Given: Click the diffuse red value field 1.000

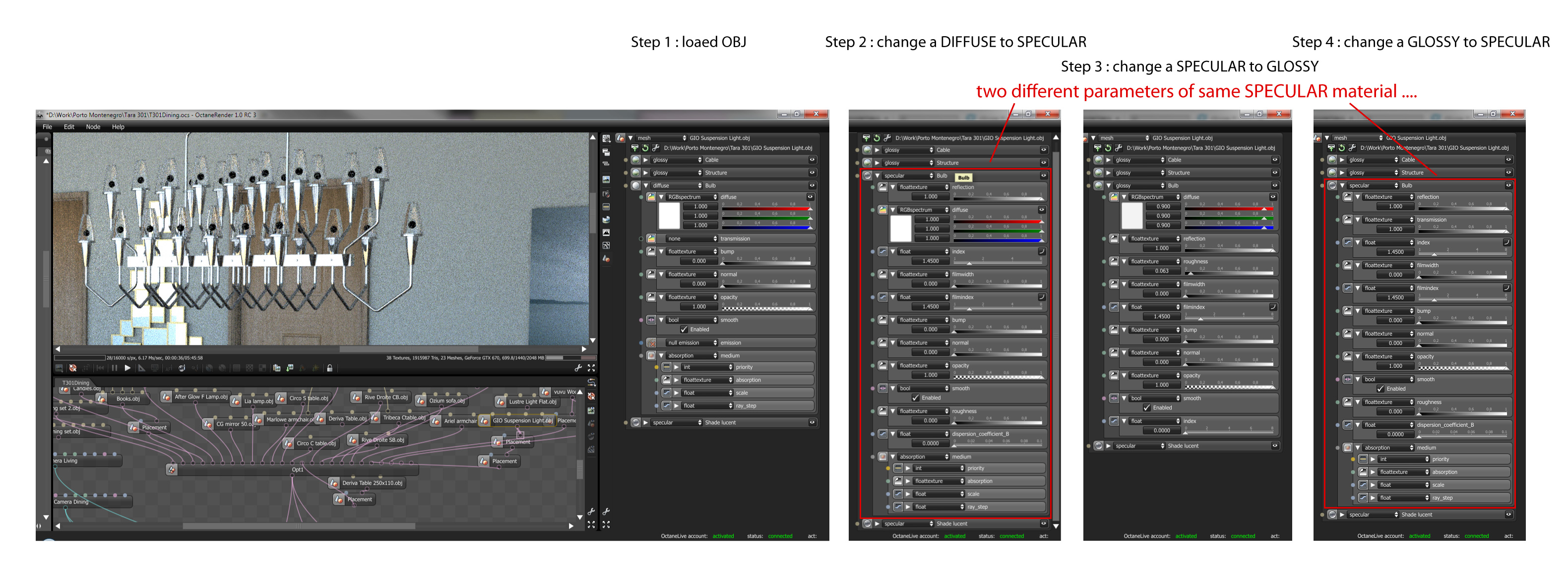Looking at the screenshot, I should tap(700, 207).
